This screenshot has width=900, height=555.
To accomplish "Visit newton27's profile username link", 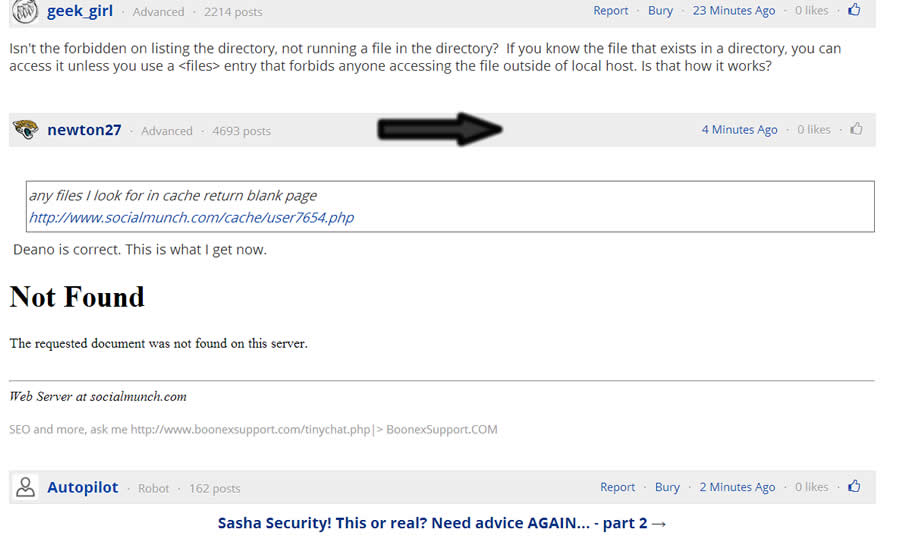I will [x=84, y=130].
